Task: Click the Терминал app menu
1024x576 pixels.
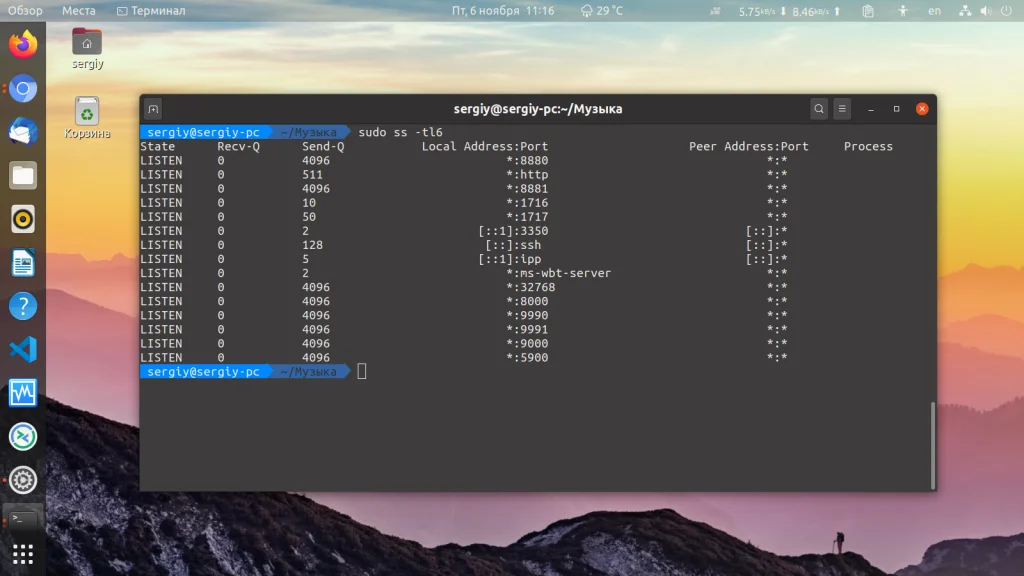Action: 151,11
